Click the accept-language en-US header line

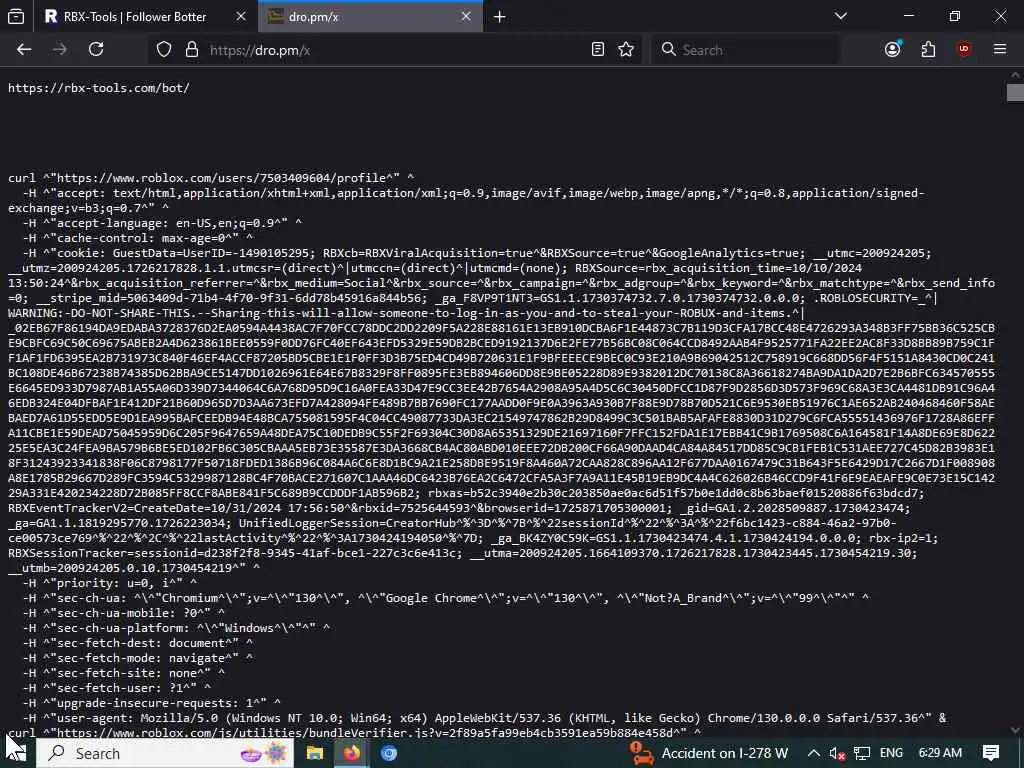click(162, 223)
